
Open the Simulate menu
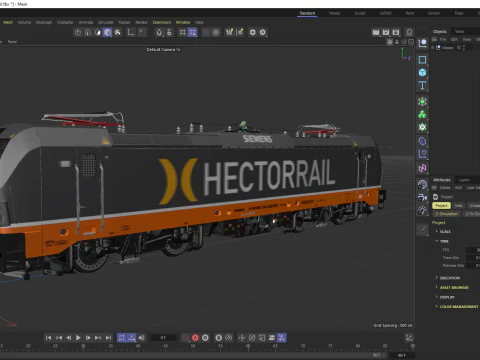pyautogui.click(x=106, y=22)
